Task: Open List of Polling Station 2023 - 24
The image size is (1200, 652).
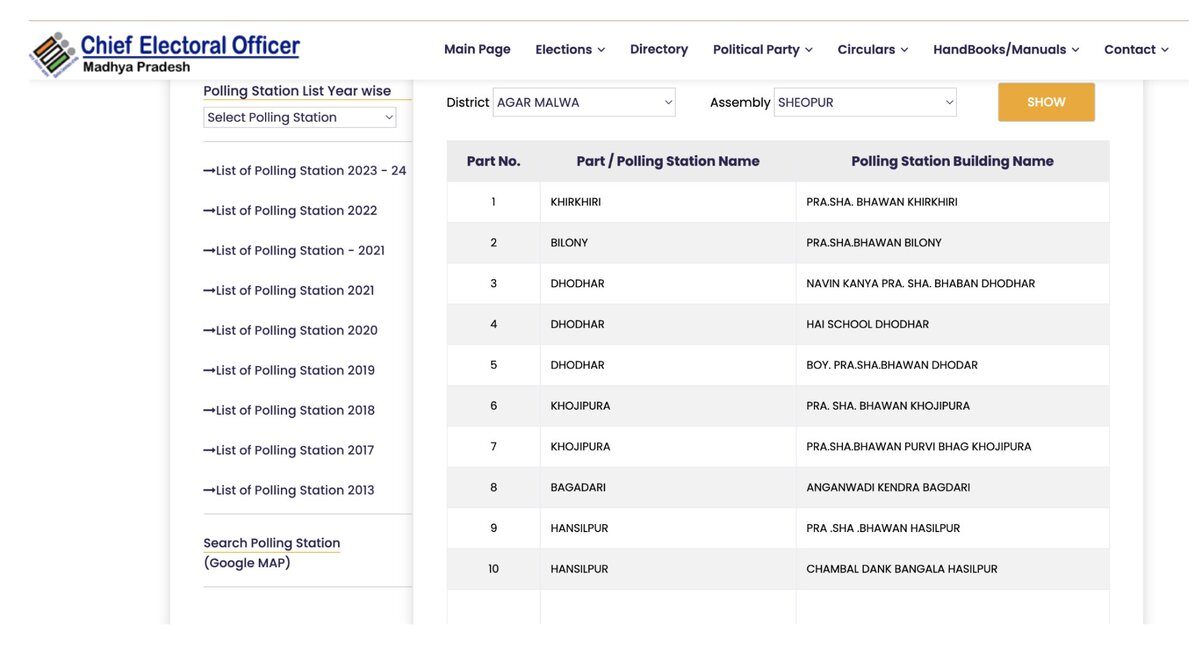Action: coord(305,171)
